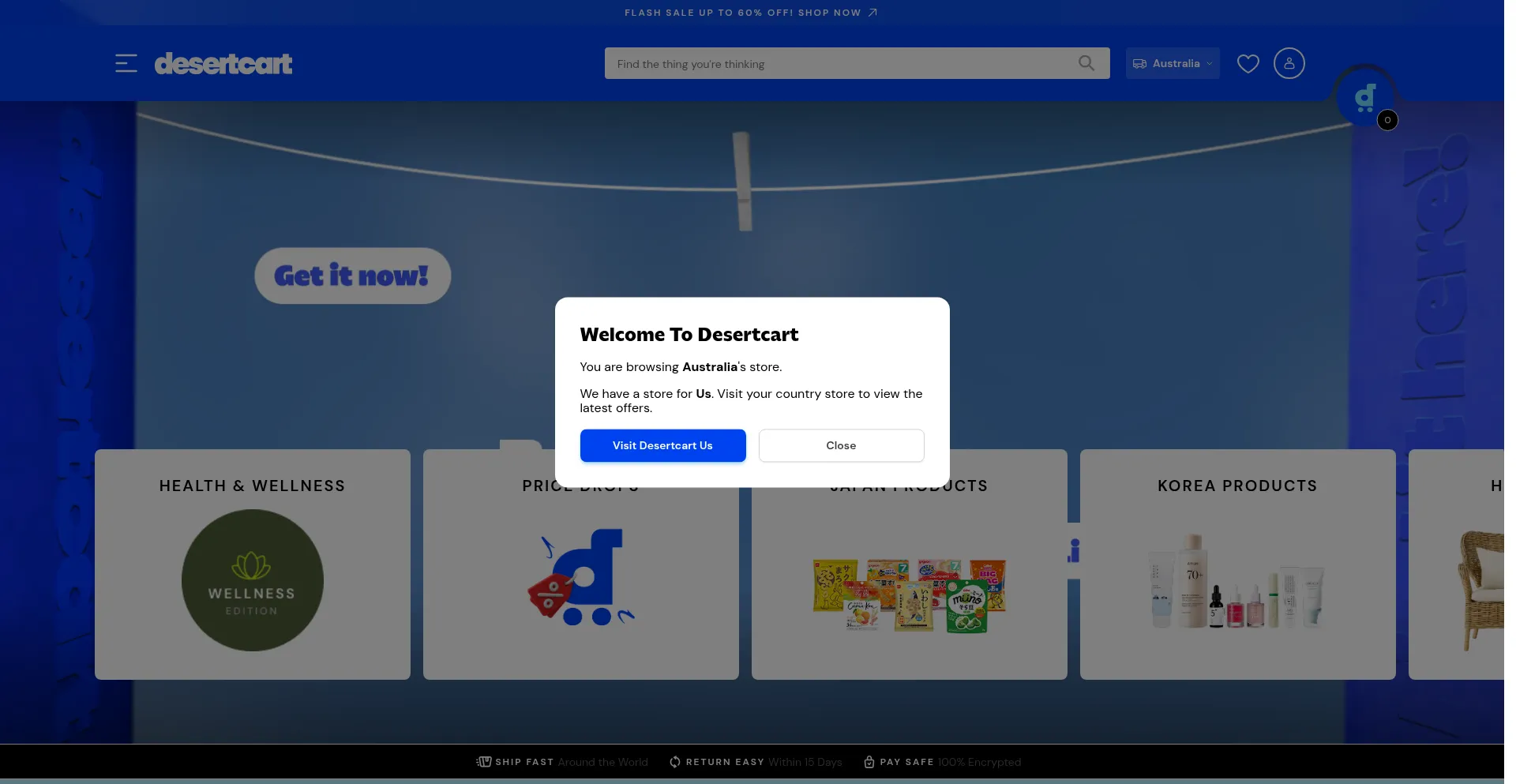The width and height of the screenshot is (1516, 784).
Task: Click the Return Easy footer item
Action: point(756,762)
